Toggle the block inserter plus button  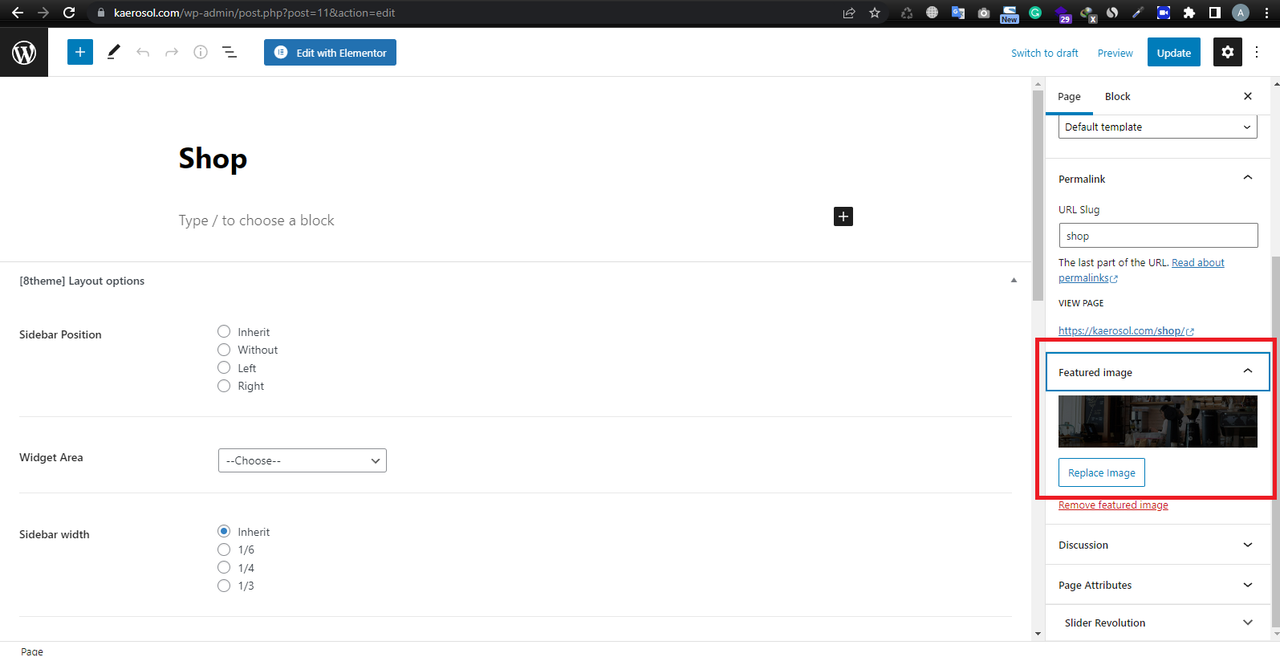[x=80, y=52]
